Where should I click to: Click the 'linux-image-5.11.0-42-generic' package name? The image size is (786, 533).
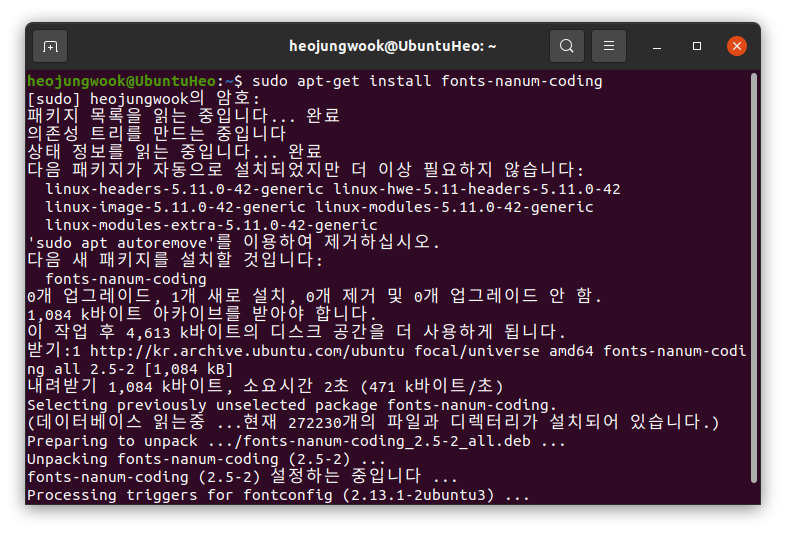click(175, 207)
